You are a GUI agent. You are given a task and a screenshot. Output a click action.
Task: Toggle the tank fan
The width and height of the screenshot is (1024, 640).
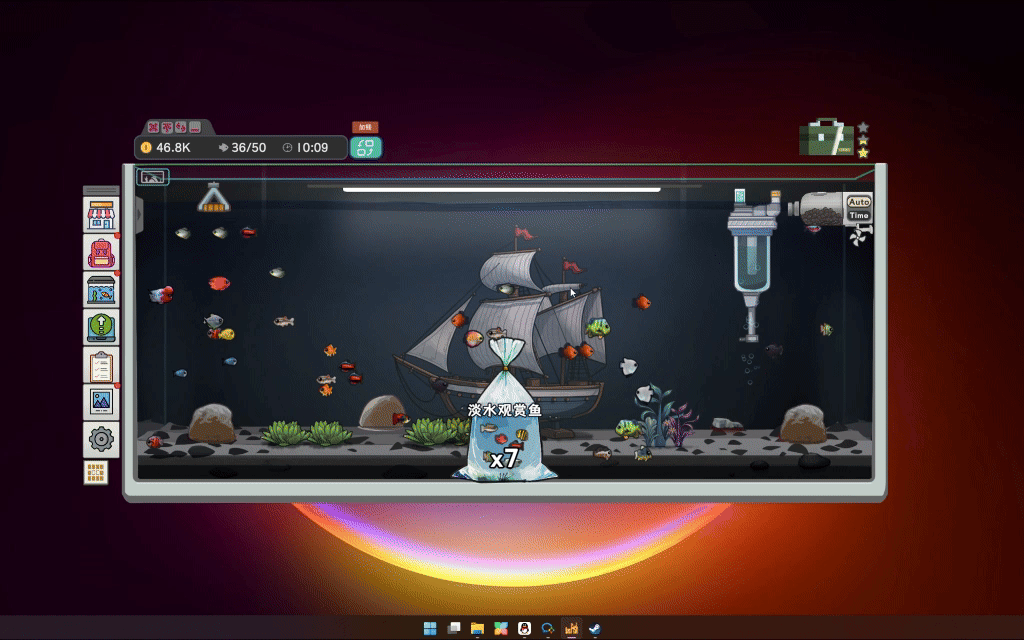click(x=859, y=236)
